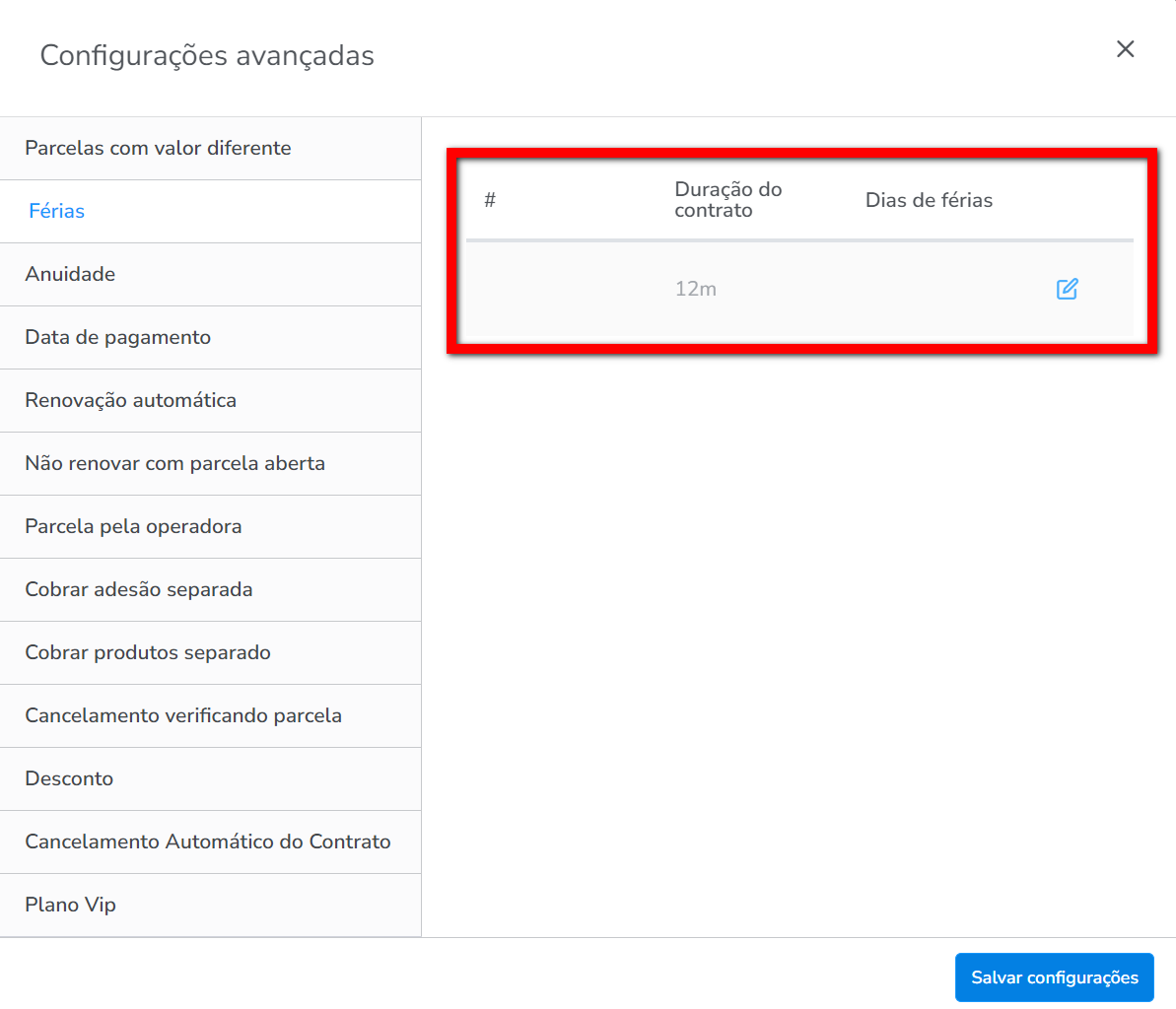Select Não renovar com parcela aberta

[174, 463]
